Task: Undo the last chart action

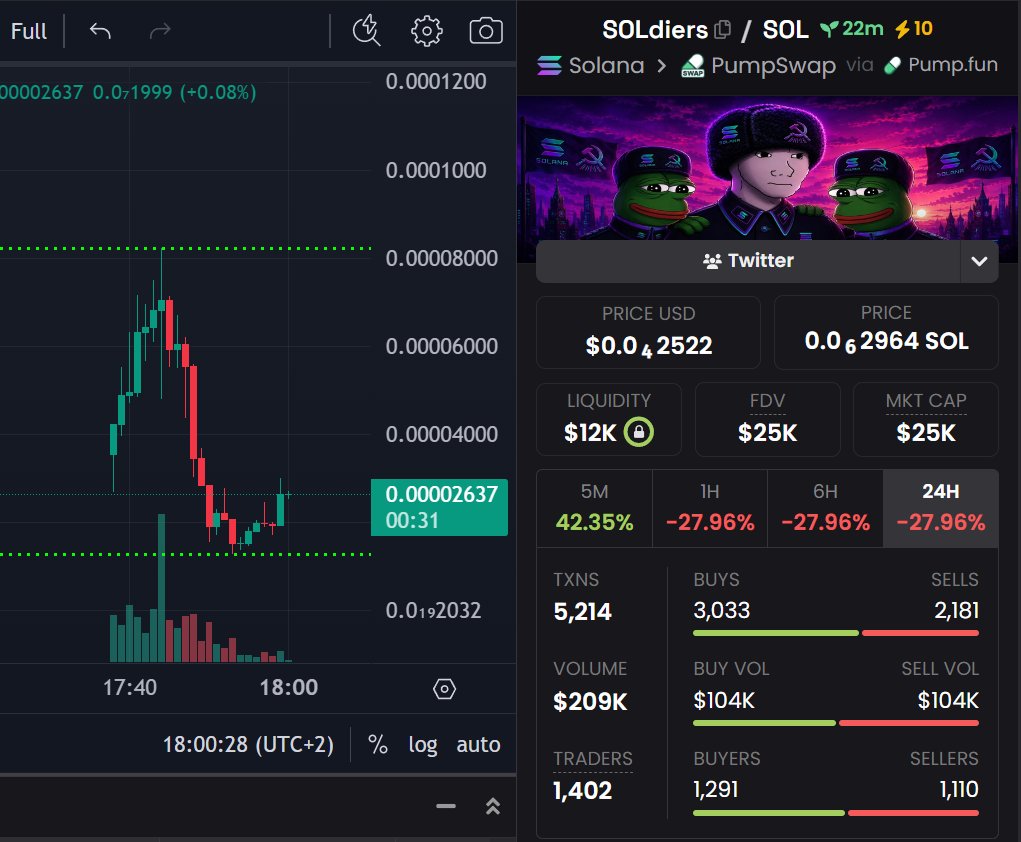Action: [100, 31]
